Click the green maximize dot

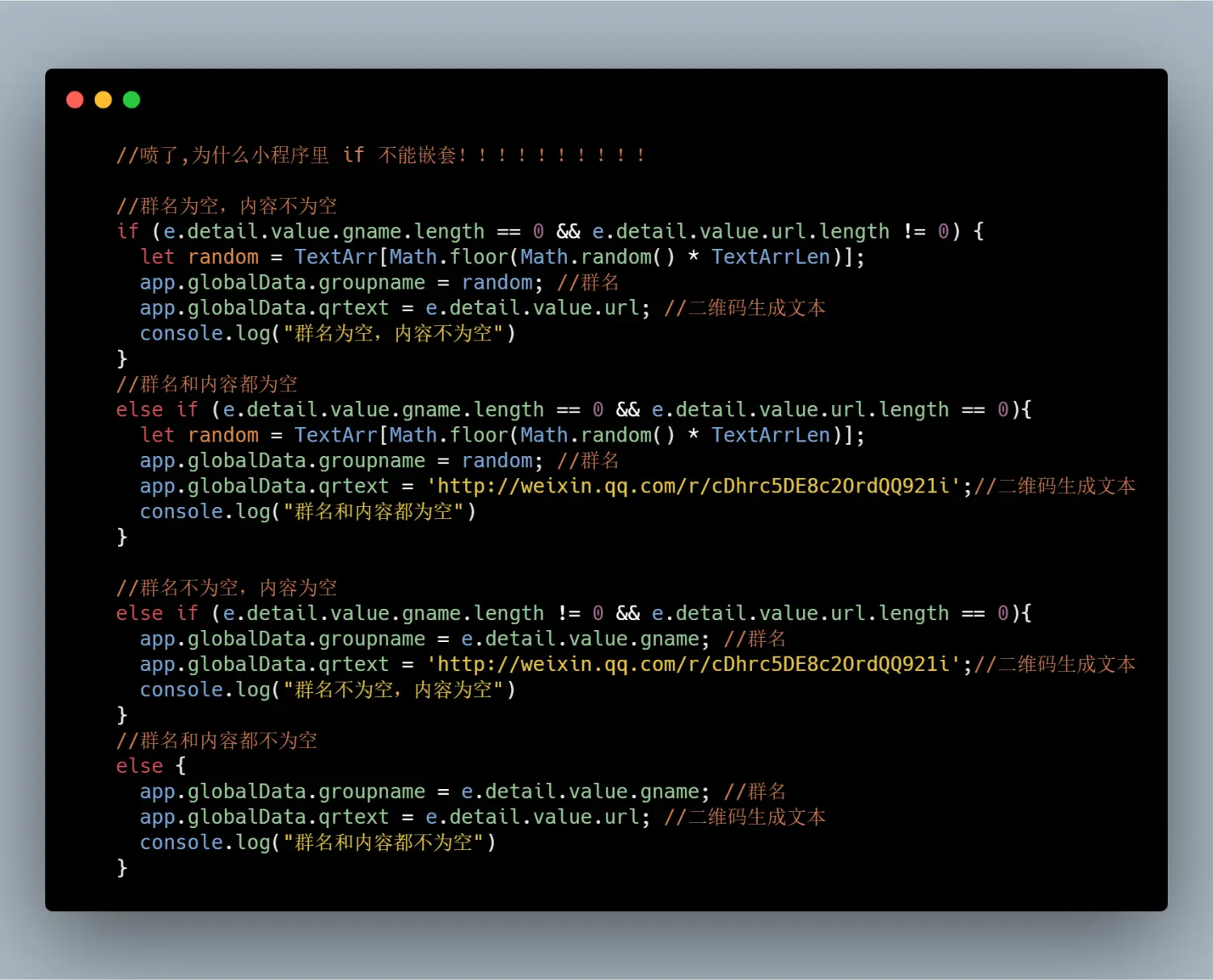point(132,99)
